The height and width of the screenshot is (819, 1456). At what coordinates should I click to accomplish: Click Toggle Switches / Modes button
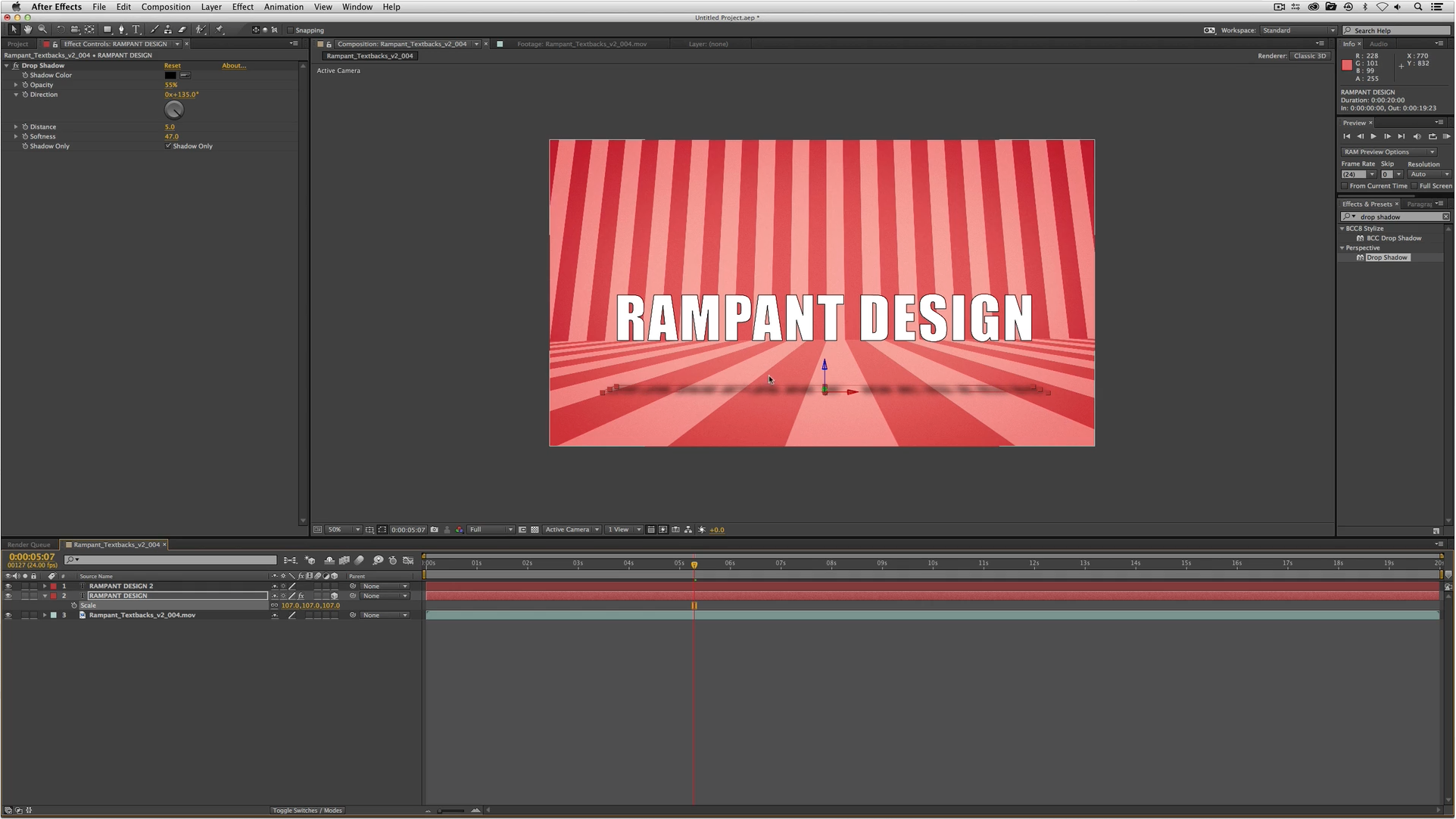click(307, 811)
